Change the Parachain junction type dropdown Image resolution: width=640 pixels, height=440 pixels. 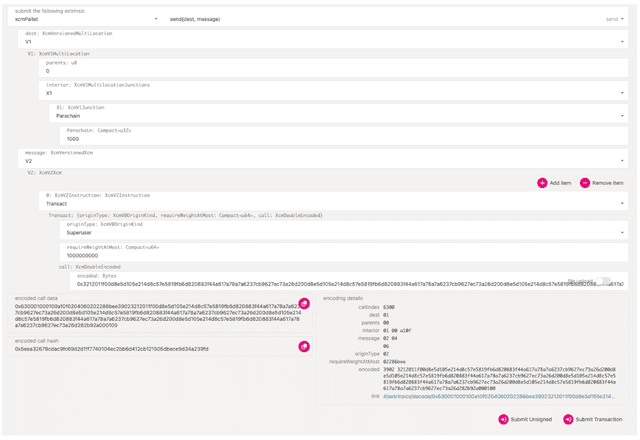click(340, 115)
